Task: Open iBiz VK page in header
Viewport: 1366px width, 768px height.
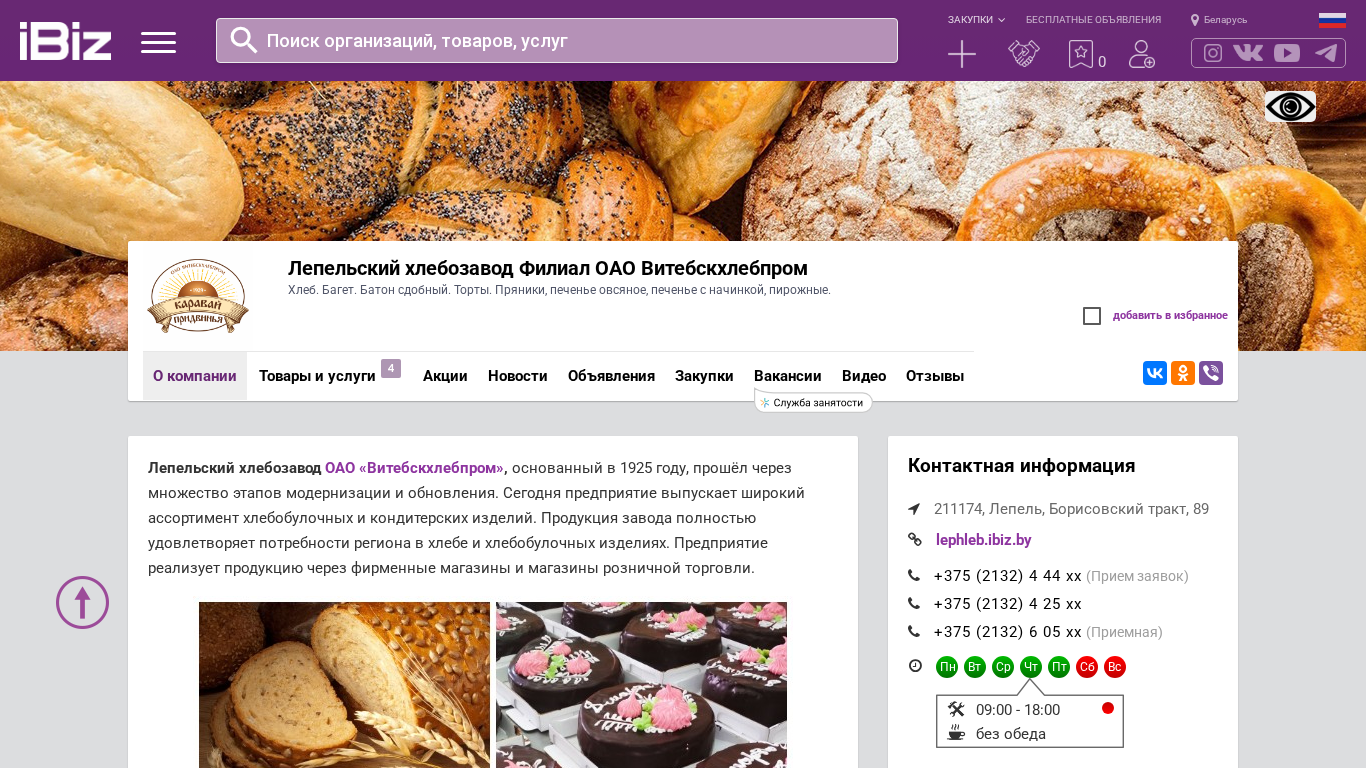Action: pyautogui.click(x=1248, y=53)
